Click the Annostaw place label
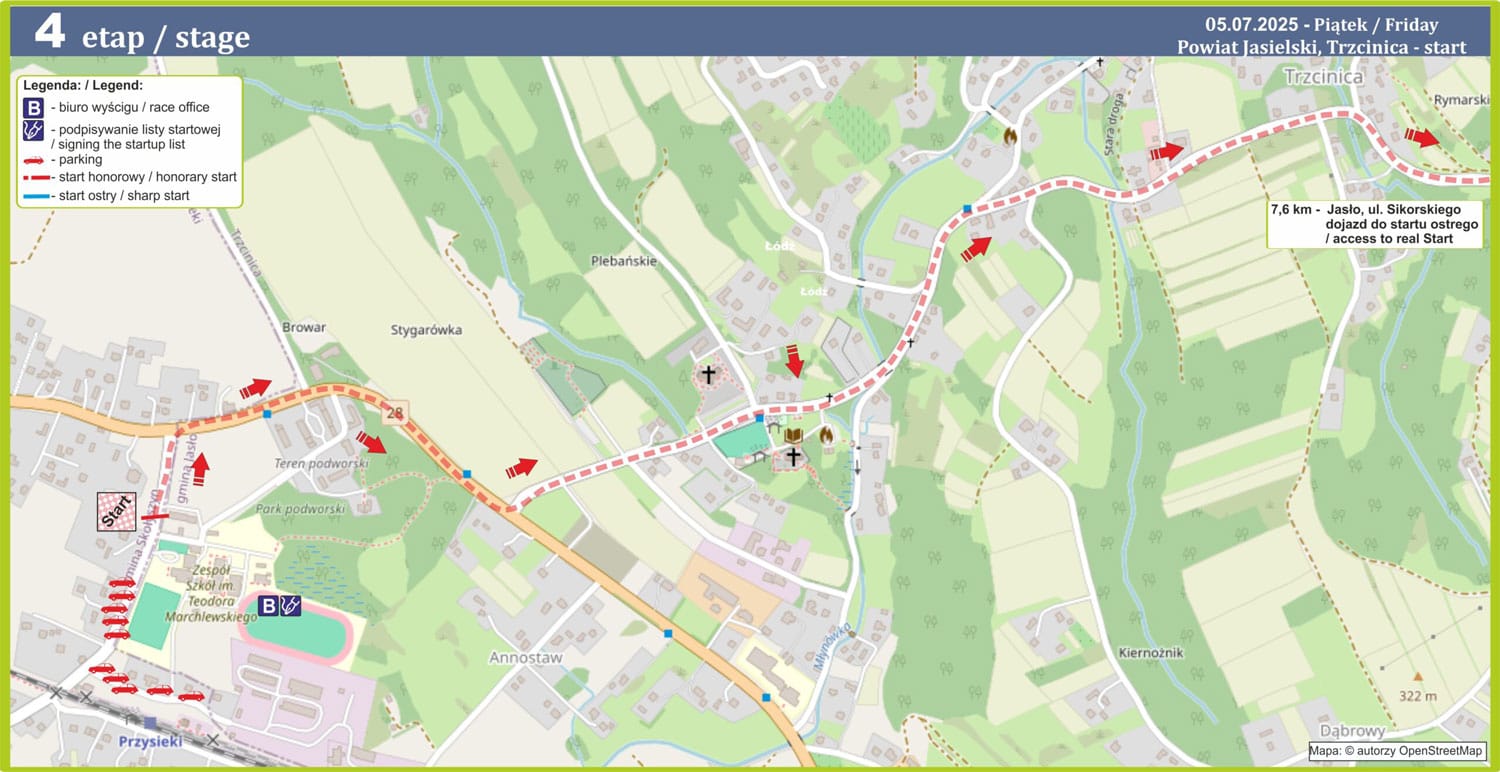Screen dimensions: 1500x772 (527, 658)
